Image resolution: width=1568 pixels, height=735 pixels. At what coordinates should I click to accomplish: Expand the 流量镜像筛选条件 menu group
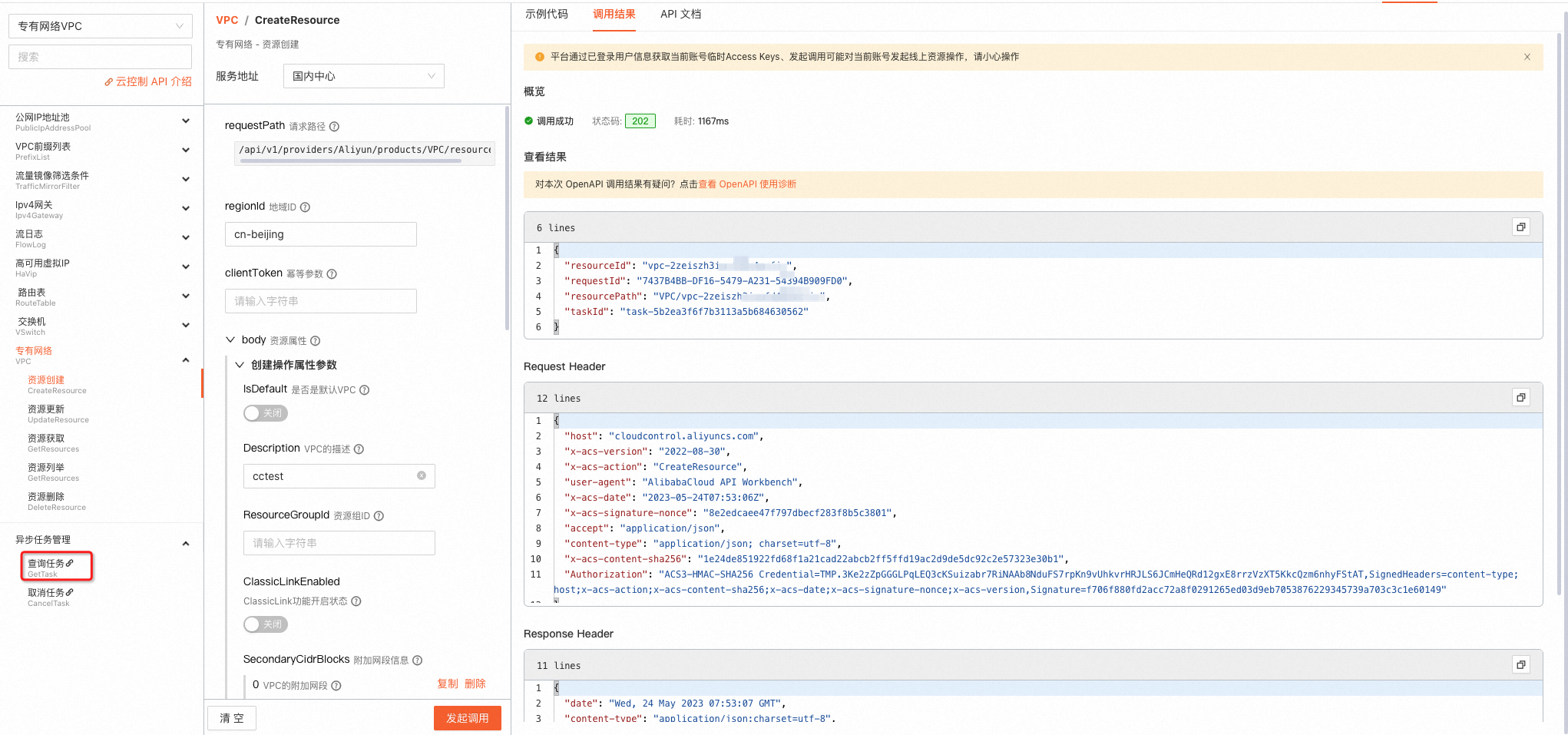tap(186, 179)
